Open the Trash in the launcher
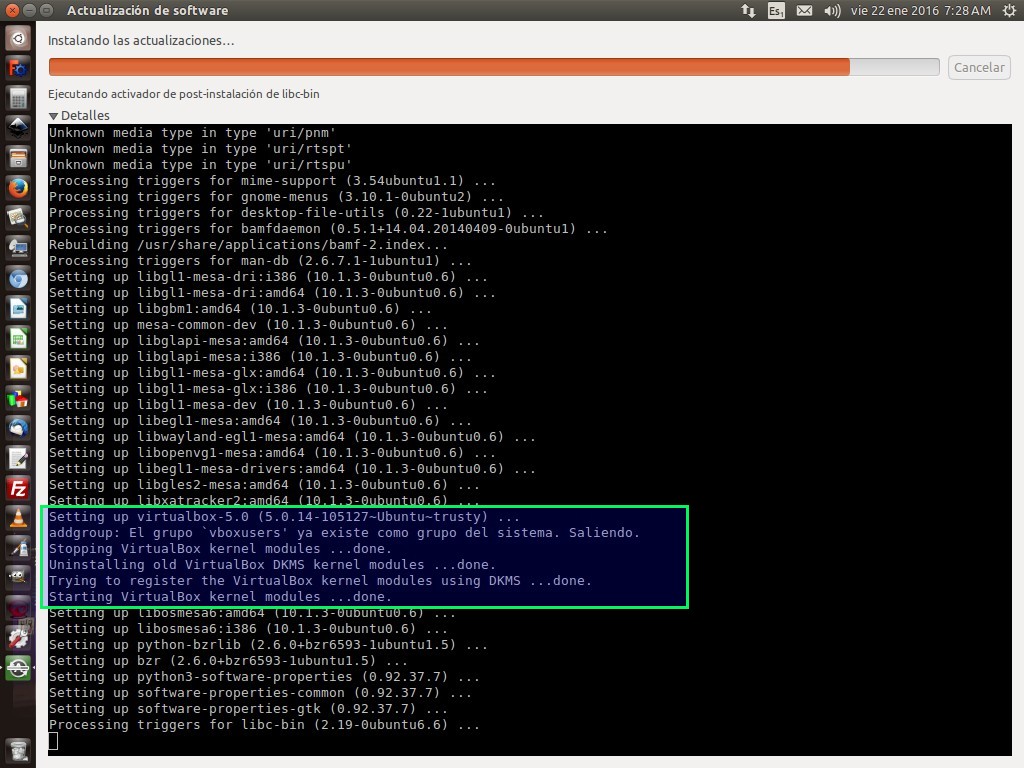 click(18, 749)
